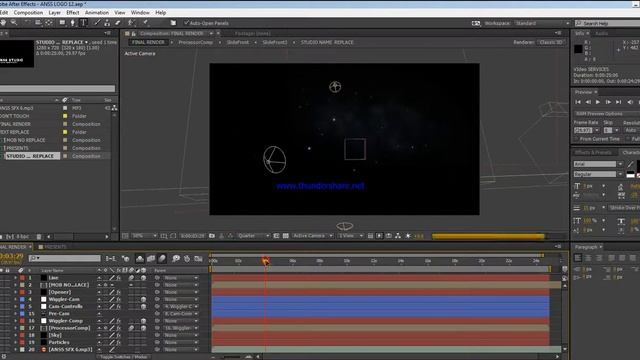Toggle shy switch on Particles layer

100,342
